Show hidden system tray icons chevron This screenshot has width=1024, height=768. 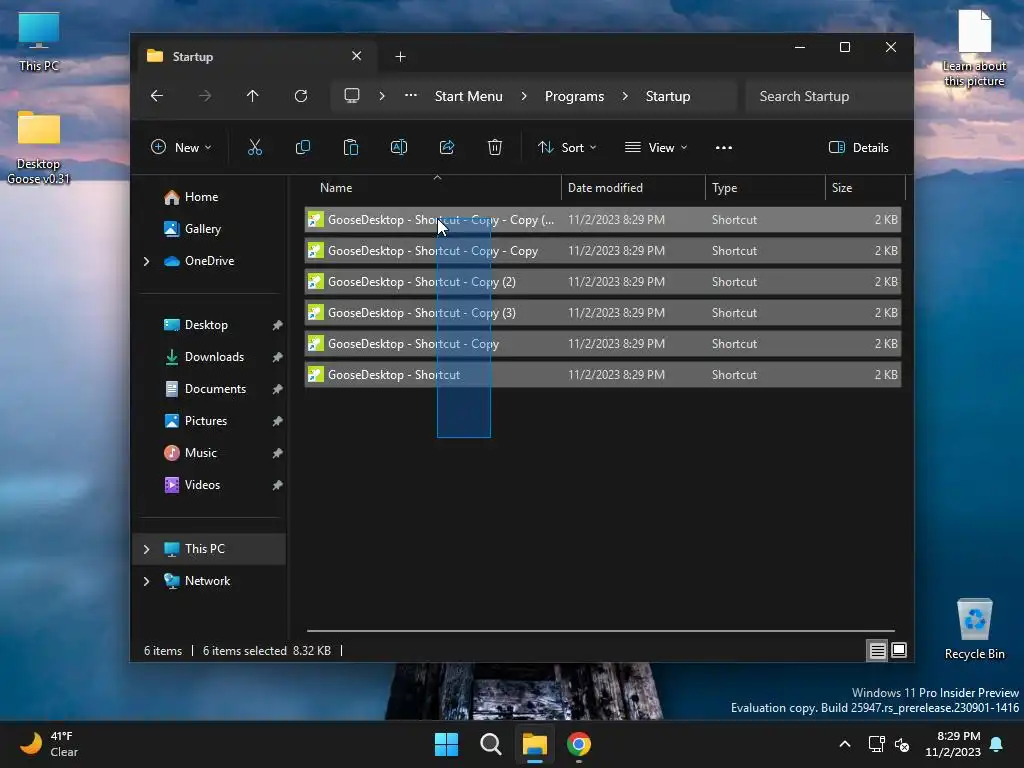[844, 744]
